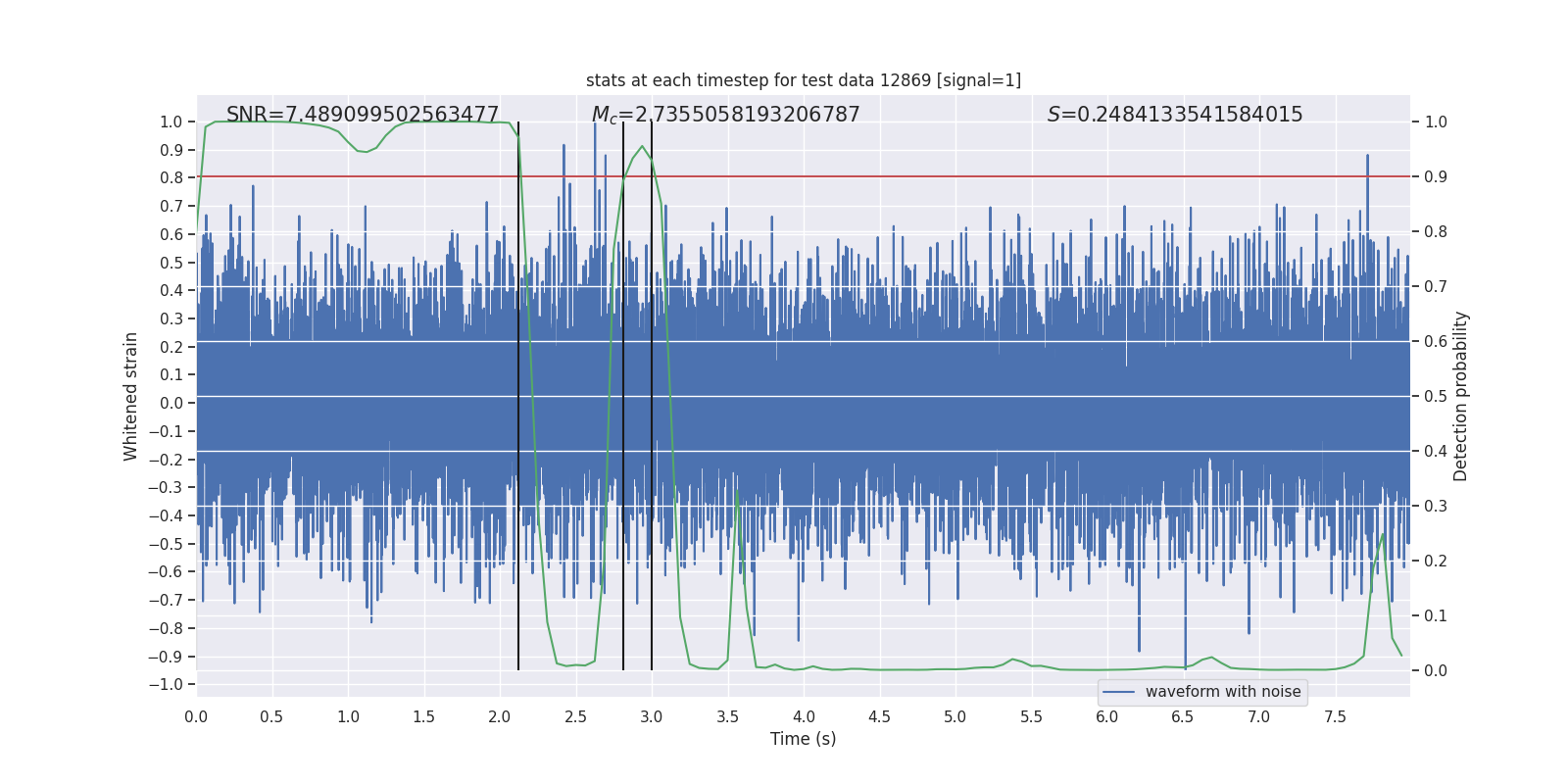
Task: Click the x-axis tick label 7.5
Action: (x=1335, y=717)
